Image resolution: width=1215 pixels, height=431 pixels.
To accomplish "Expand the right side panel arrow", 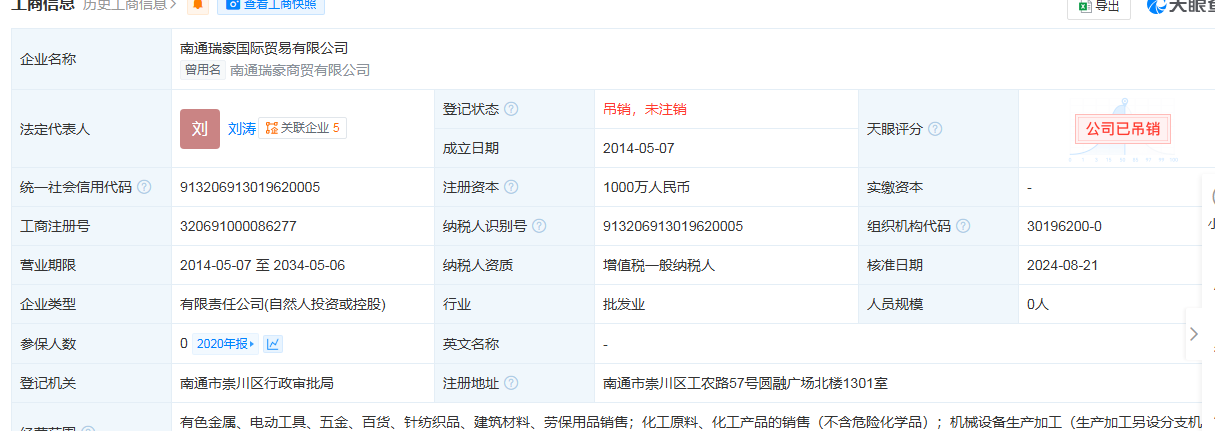I will pos(1194,334).
